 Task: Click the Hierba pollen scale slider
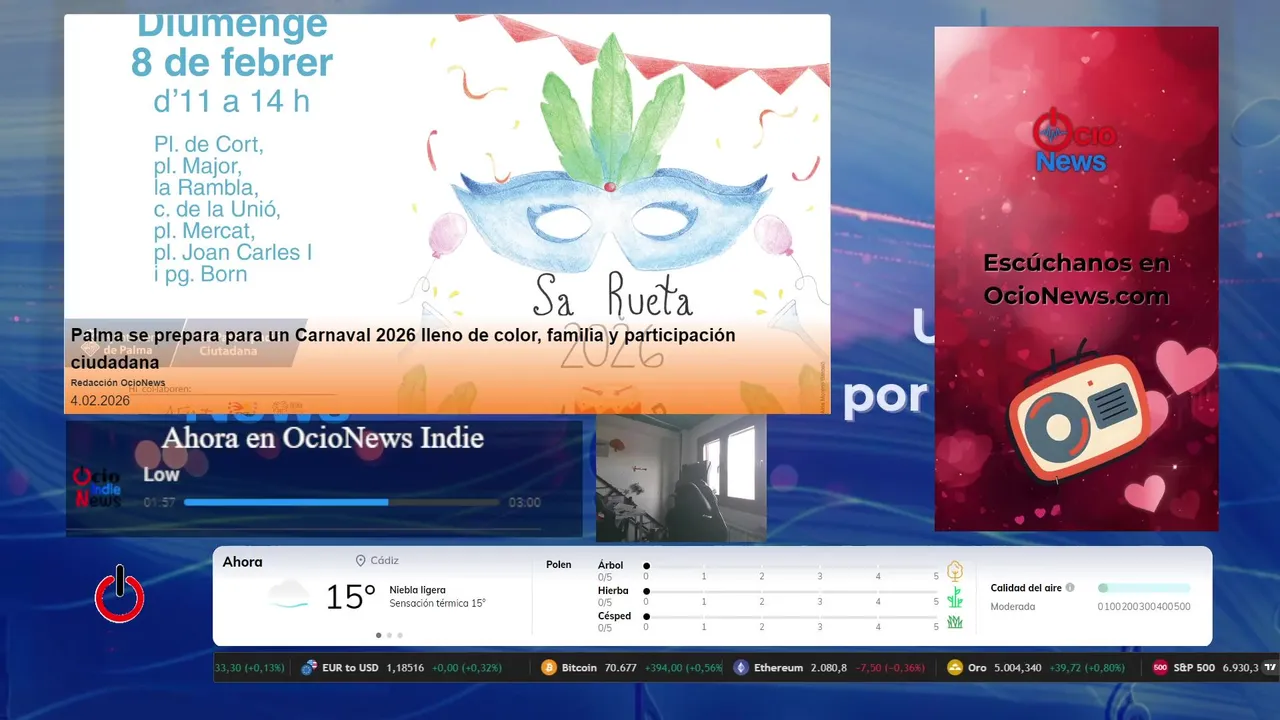(791, 592)
